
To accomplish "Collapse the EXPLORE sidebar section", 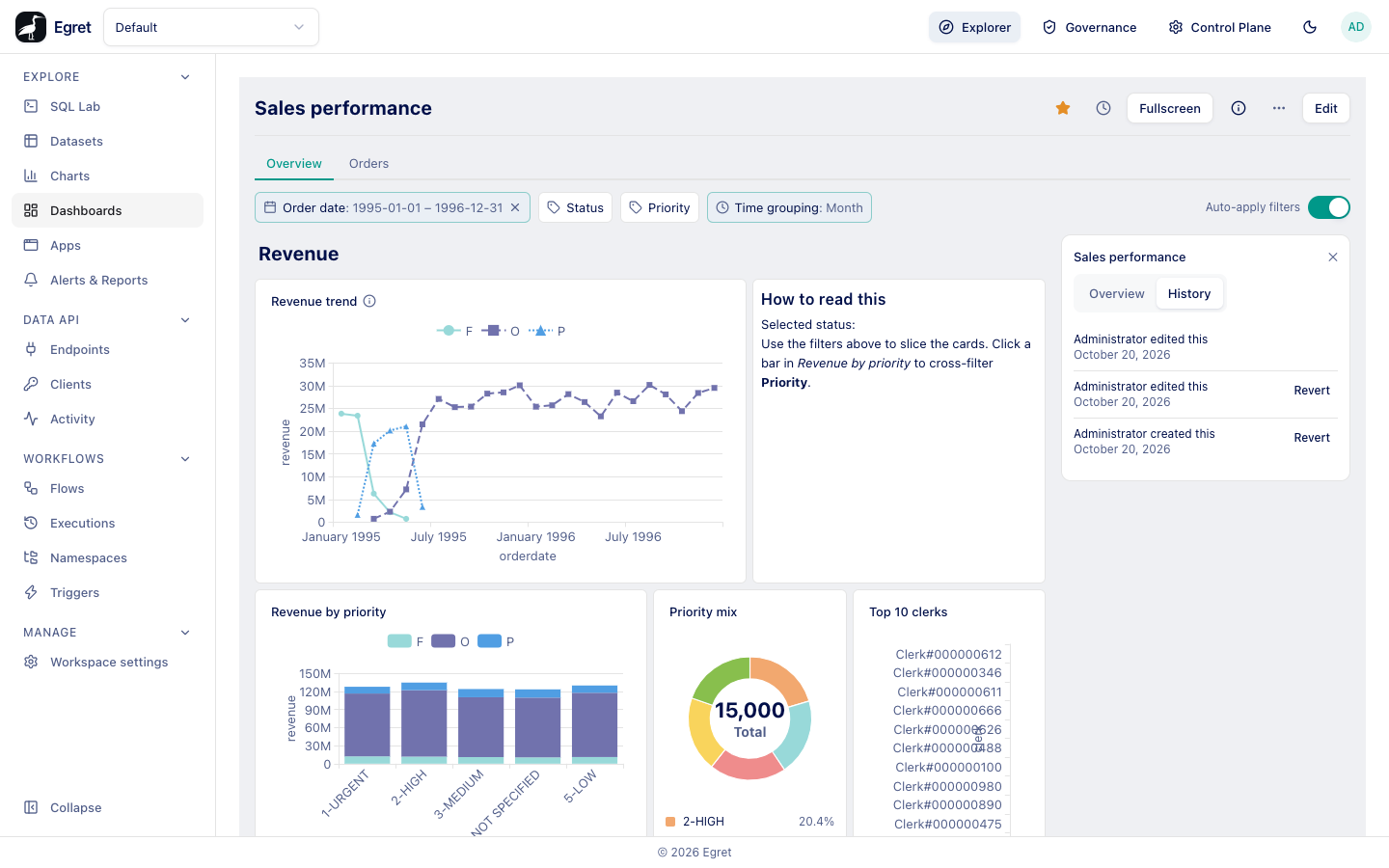I will click(185, 77).
